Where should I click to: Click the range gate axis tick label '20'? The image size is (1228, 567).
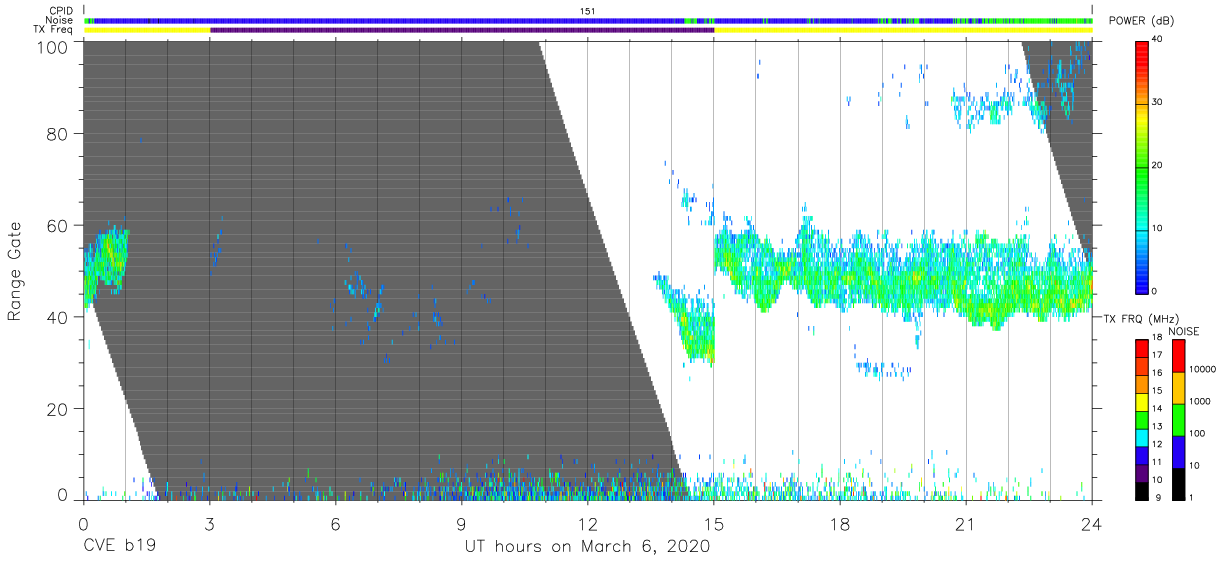click(x=58, y=408)
